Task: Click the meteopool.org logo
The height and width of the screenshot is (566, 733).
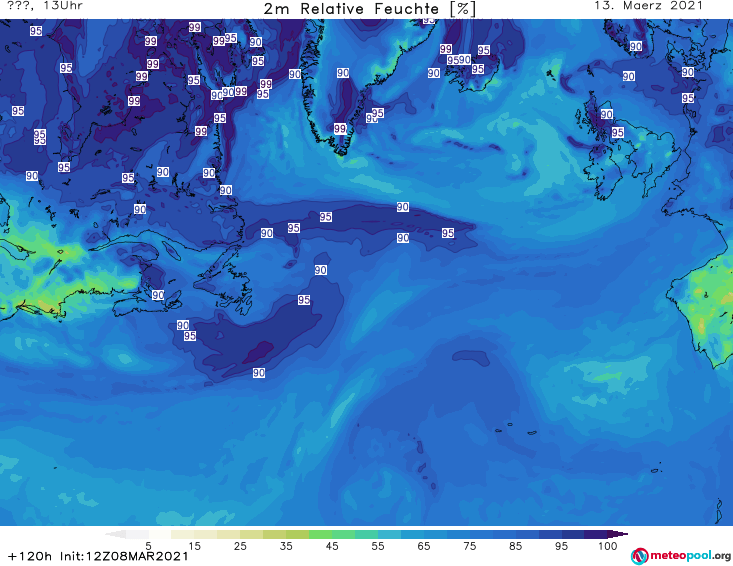Action: 681,556
